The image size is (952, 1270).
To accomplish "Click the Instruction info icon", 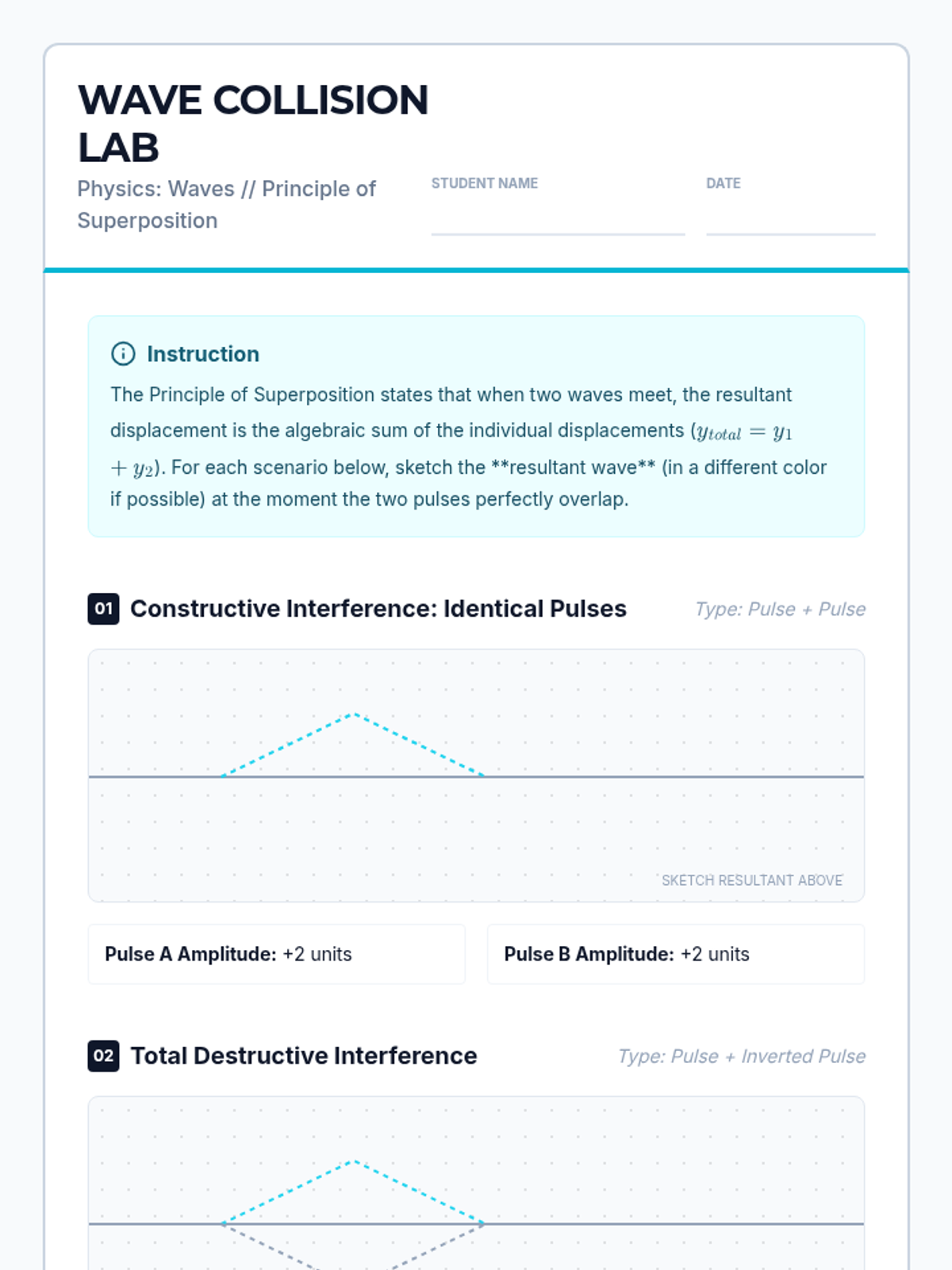I will tap(123, 353).
